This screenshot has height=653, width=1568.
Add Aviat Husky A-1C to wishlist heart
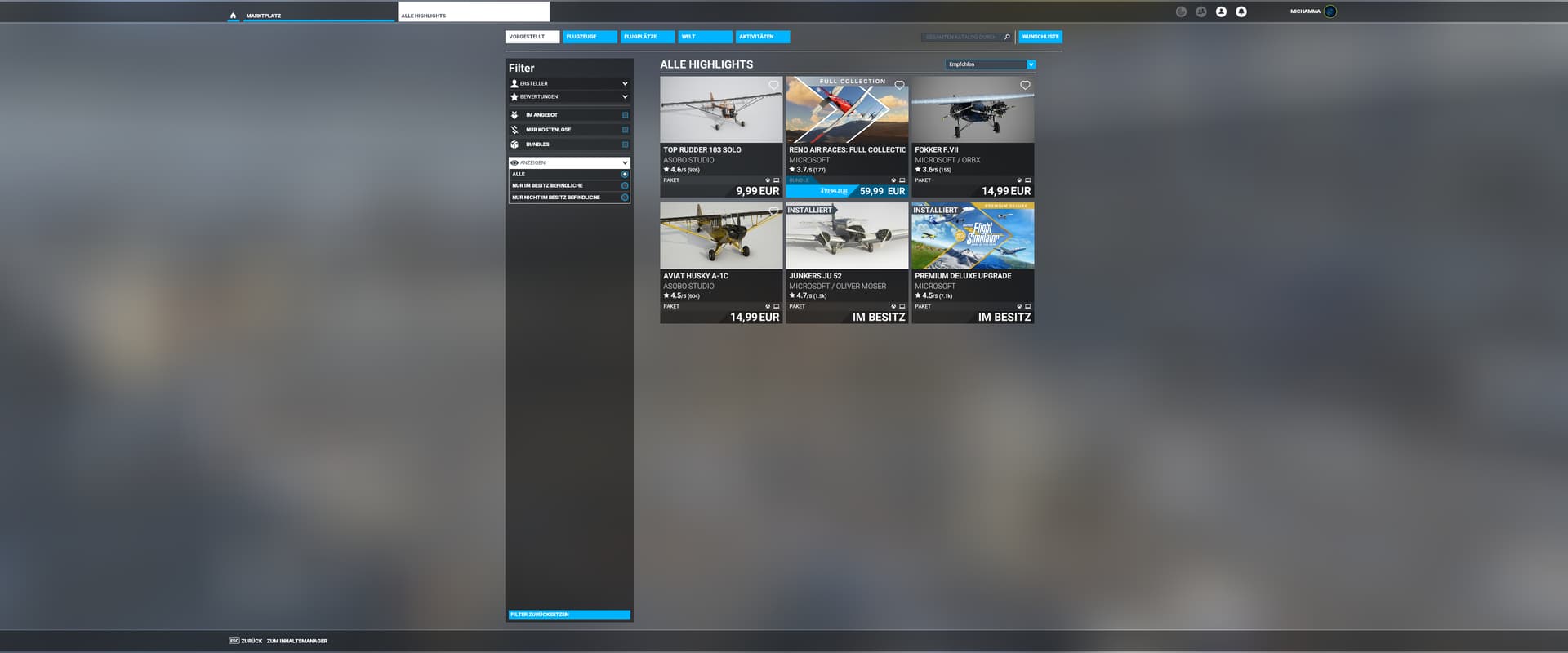point(773,211)
